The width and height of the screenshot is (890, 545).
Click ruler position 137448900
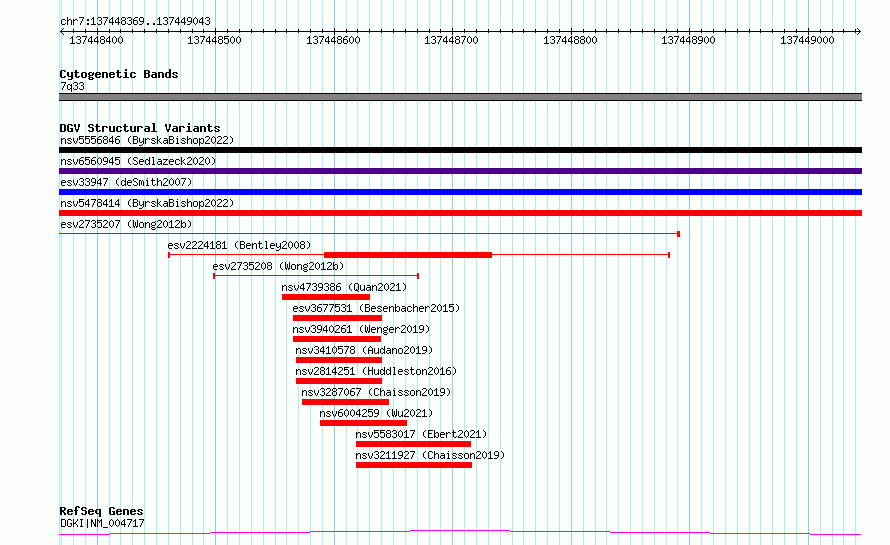click(x=689, y=40)
